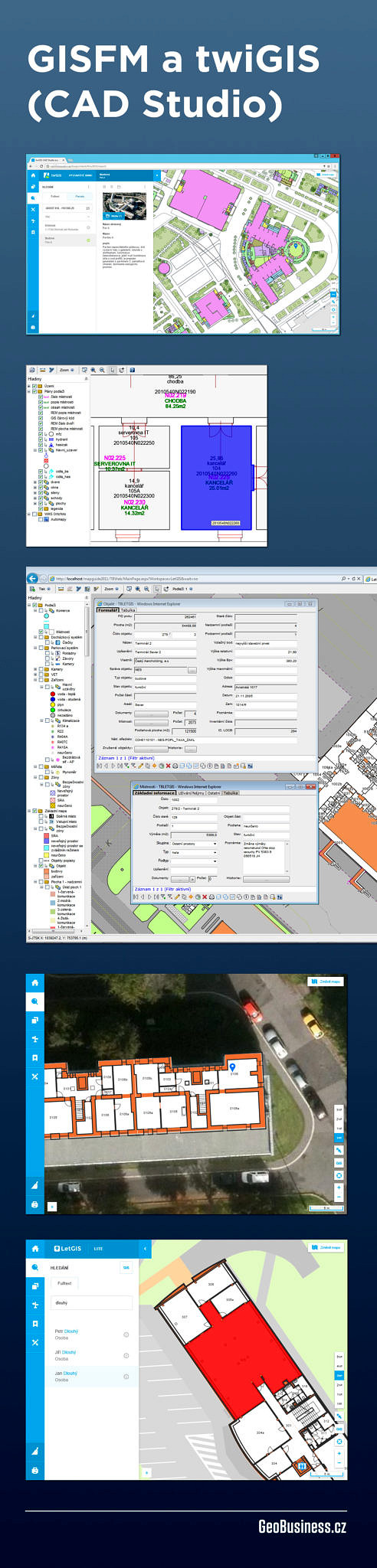Click bookmark icon in aerial photo map sidebar

click(35, 1057)
